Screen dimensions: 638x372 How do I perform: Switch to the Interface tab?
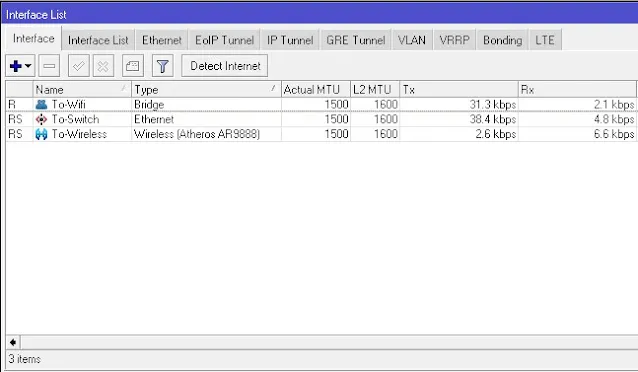coord(33,39)
